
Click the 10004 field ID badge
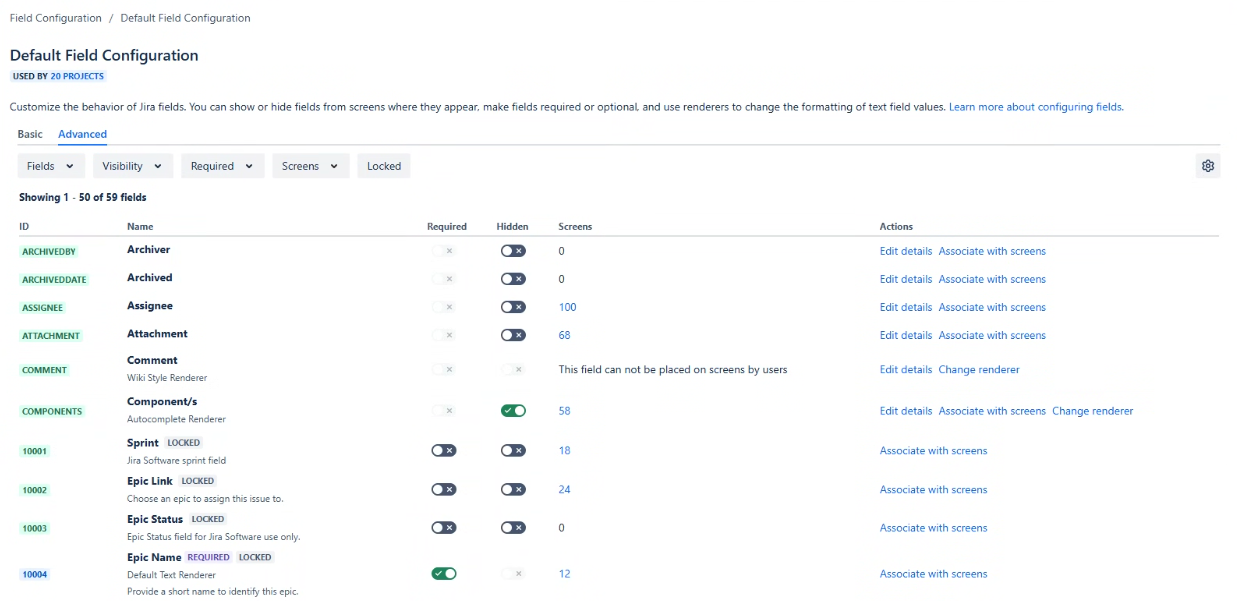[x=35, y=574]
